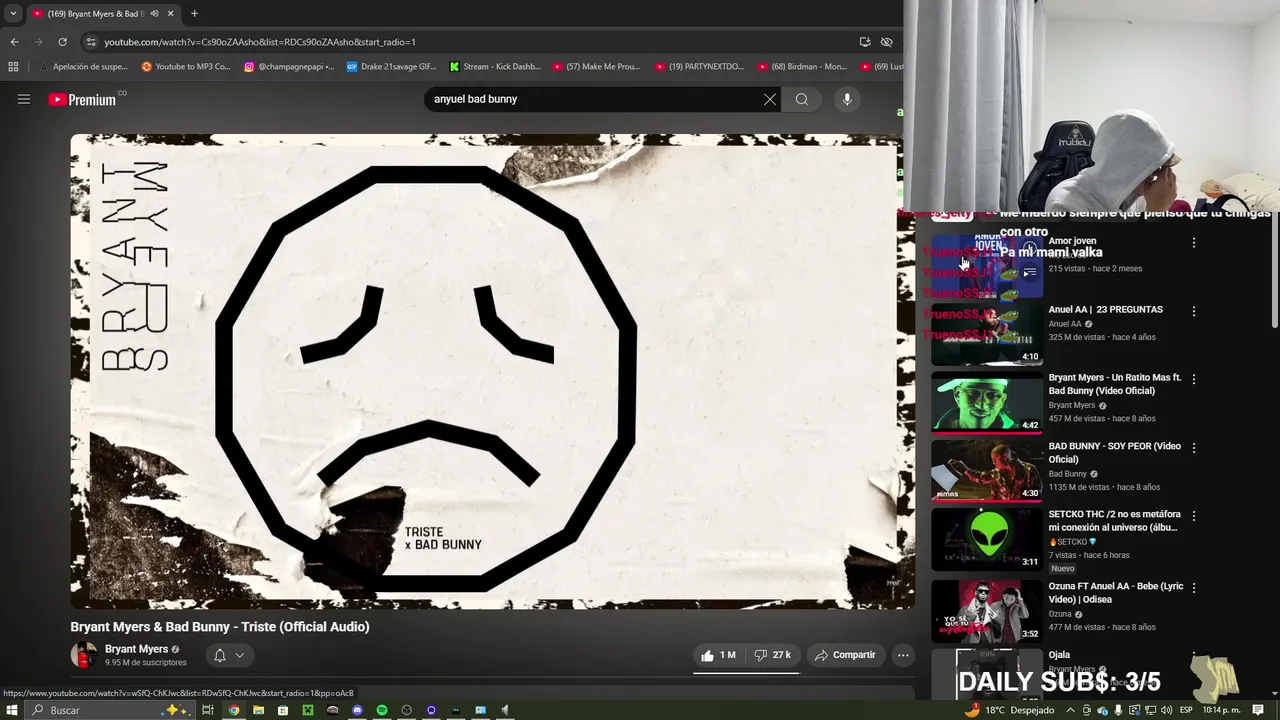Open Un Ratito Mas ft. Bad Bunny title
The height and width of the screenshot is (720, 1280).
click(1114, 384)
